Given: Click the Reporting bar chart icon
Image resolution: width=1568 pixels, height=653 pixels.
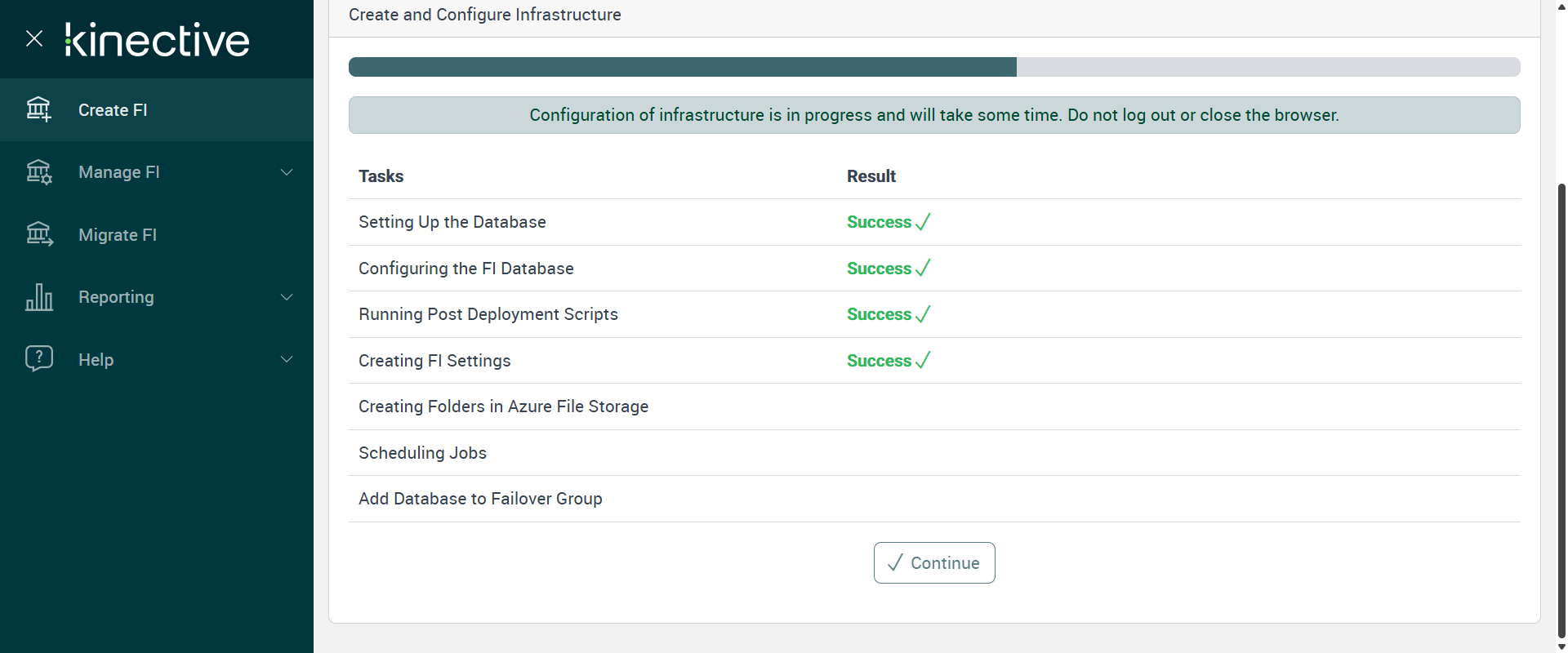Looking at the screenshot, I should click(38, 297).
